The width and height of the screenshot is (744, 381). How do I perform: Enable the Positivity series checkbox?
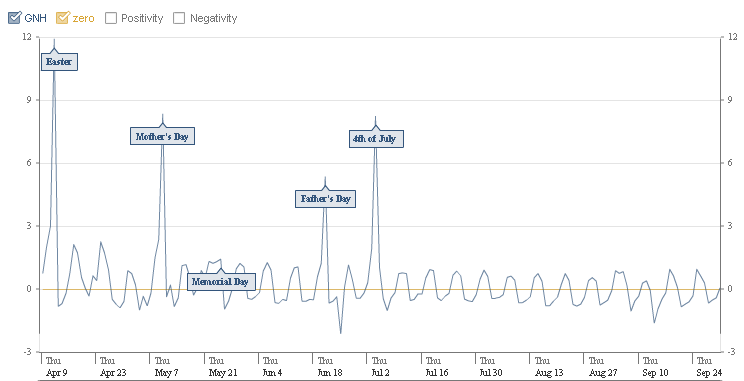(x=111, y=18)
